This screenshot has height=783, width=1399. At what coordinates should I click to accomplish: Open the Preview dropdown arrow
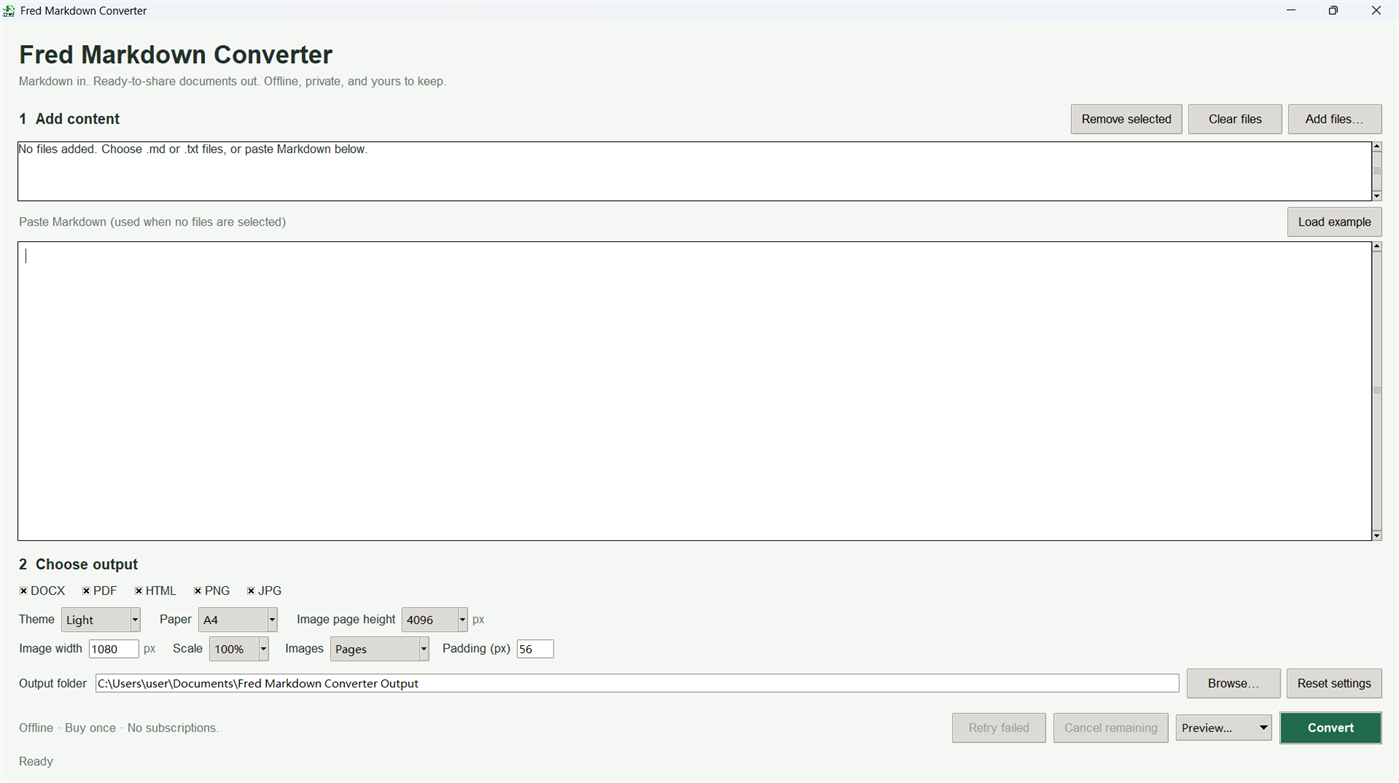coord(1263,728)
